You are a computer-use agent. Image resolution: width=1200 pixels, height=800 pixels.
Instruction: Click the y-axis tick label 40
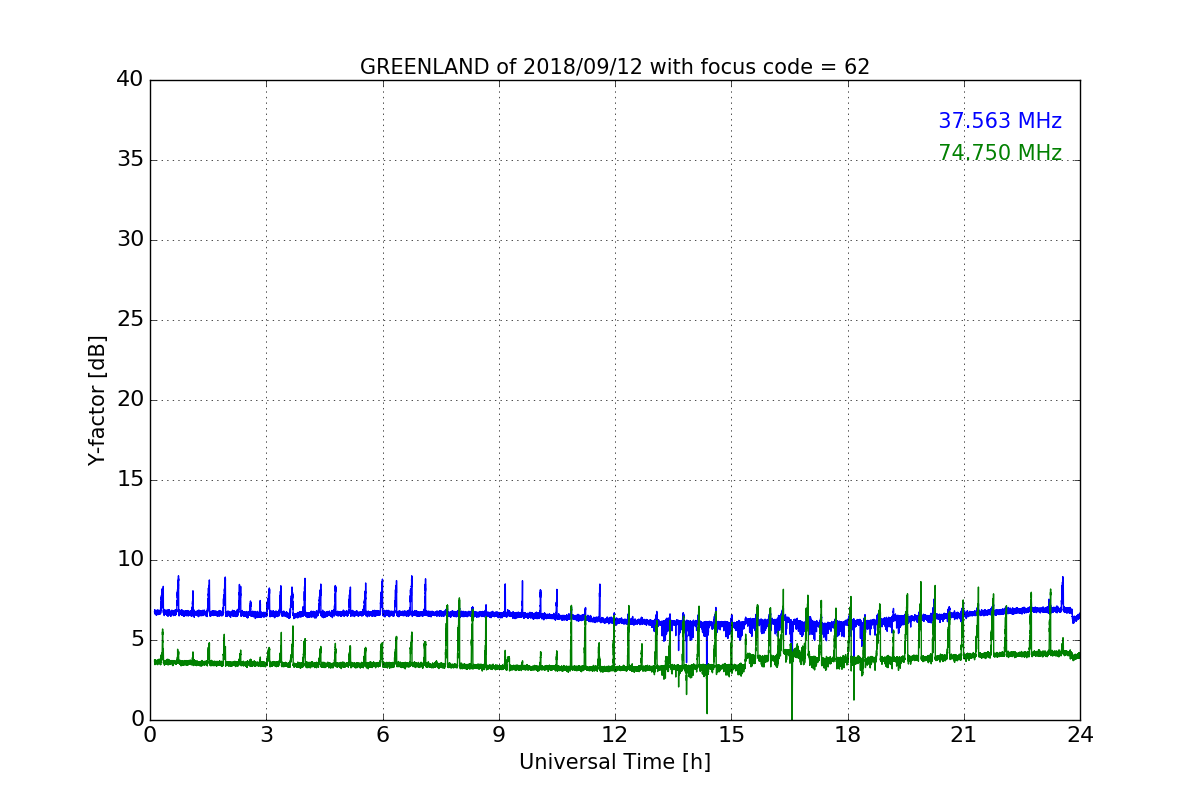[130, 80]
